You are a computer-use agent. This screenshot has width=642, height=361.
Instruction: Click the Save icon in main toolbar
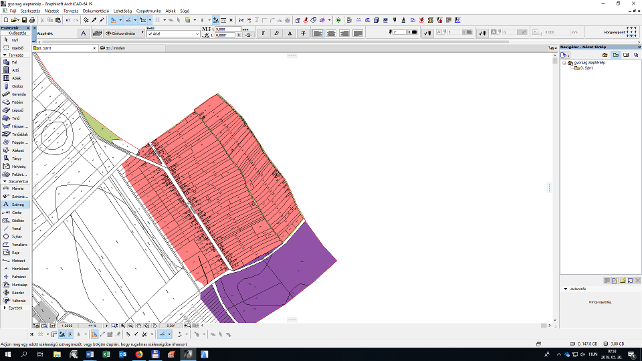(24, 20)
